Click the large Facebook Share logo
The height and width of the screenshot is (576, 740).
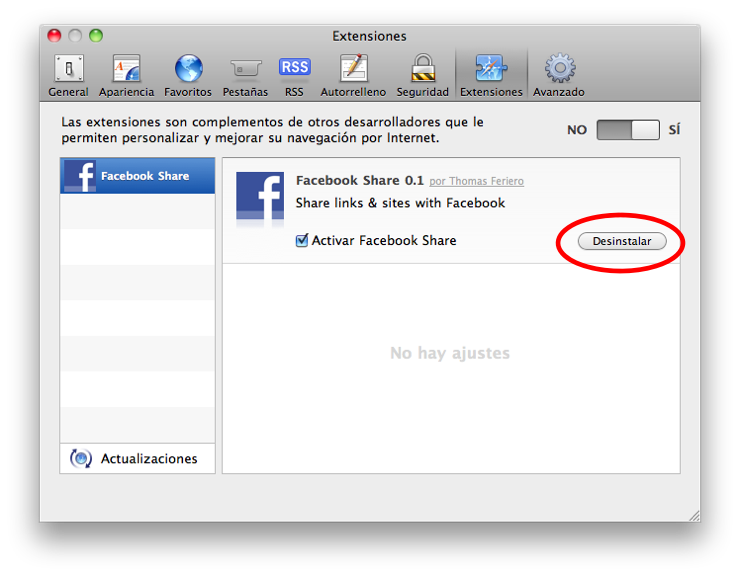[x=260, y=196]
